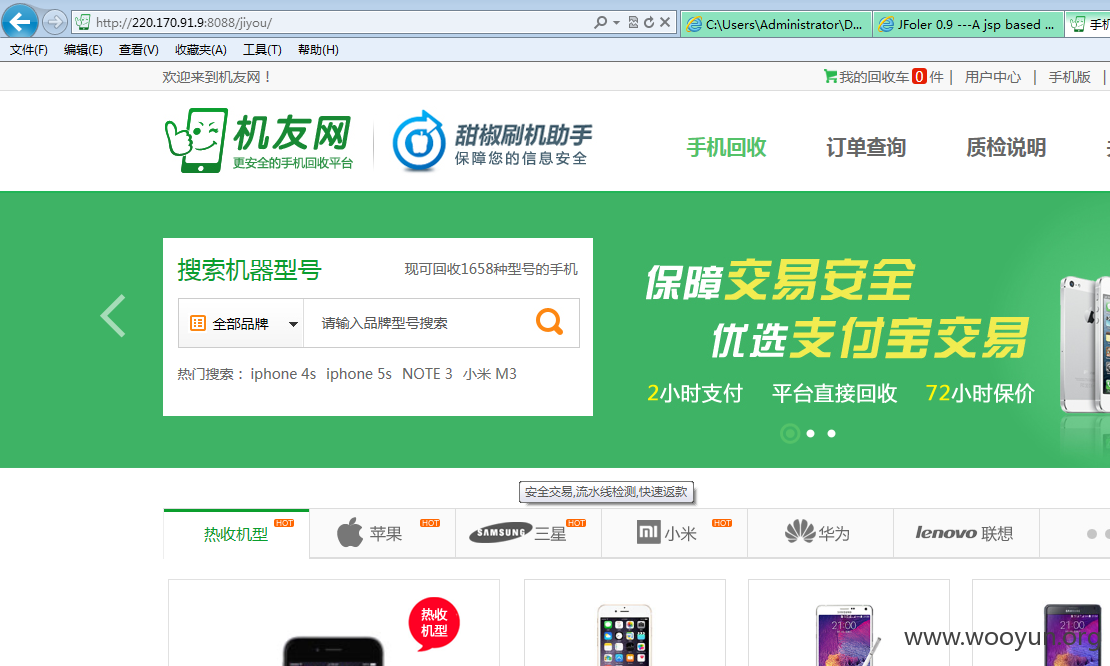Open the 我的回收车 link
The image size is (1110, 666).
(874, 77)
